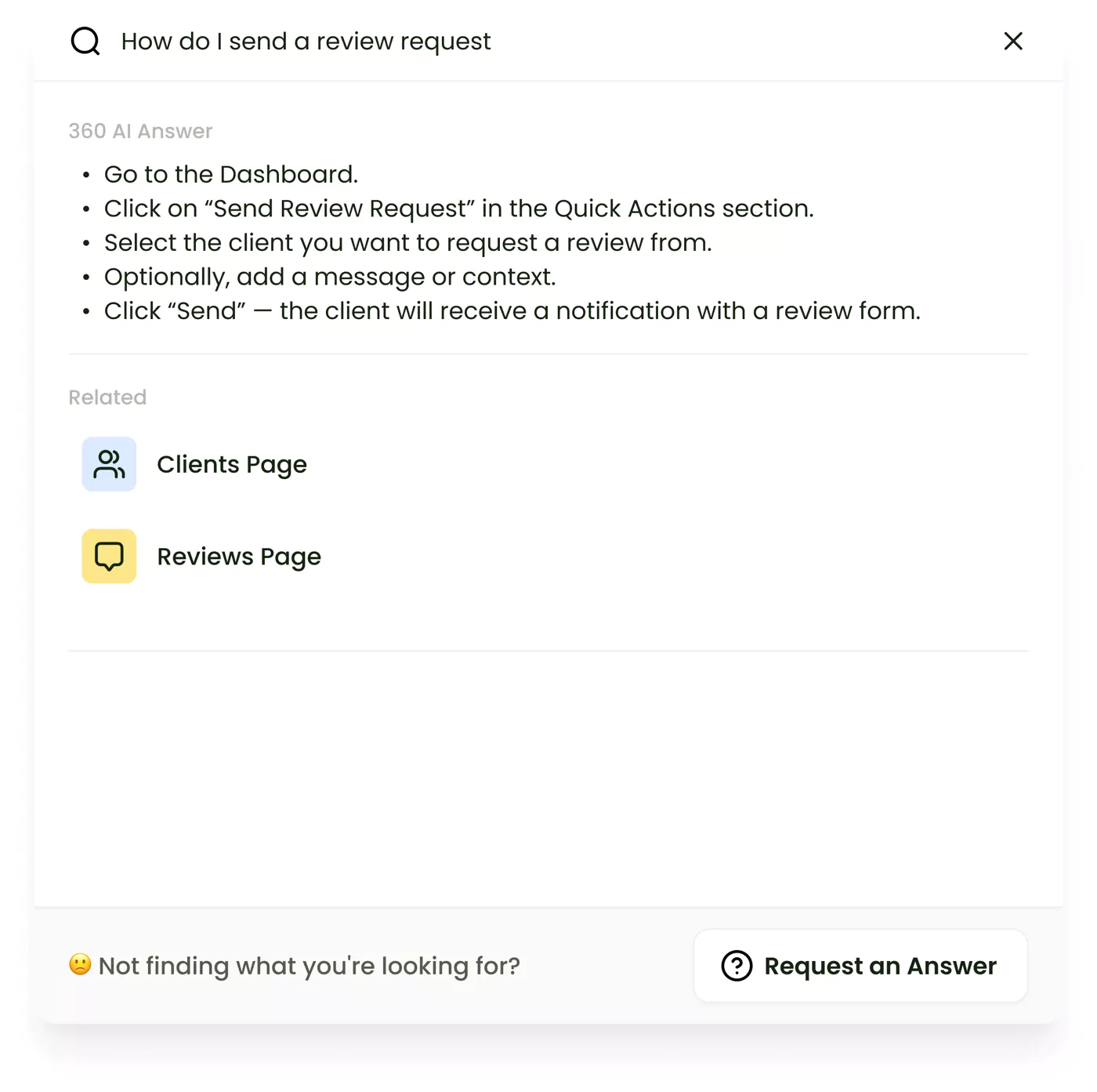This screenshot has width=1097, height=1092.
Task: Select the Send Review Request bullet step
Action: pos(458,208)
